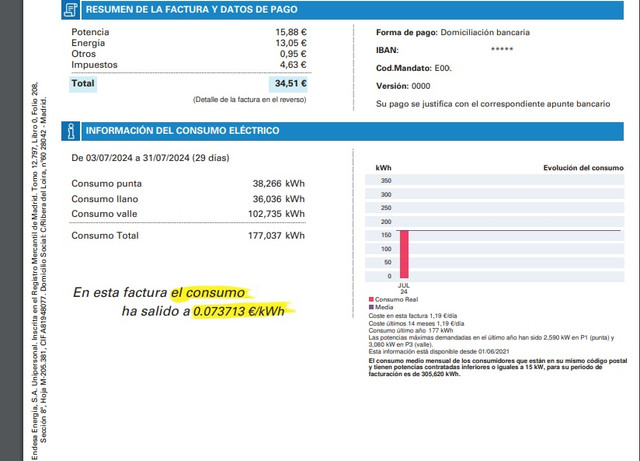Click the 'Impuestos' label
Viewport: 640px width, 461px height.
click(94, 65)
